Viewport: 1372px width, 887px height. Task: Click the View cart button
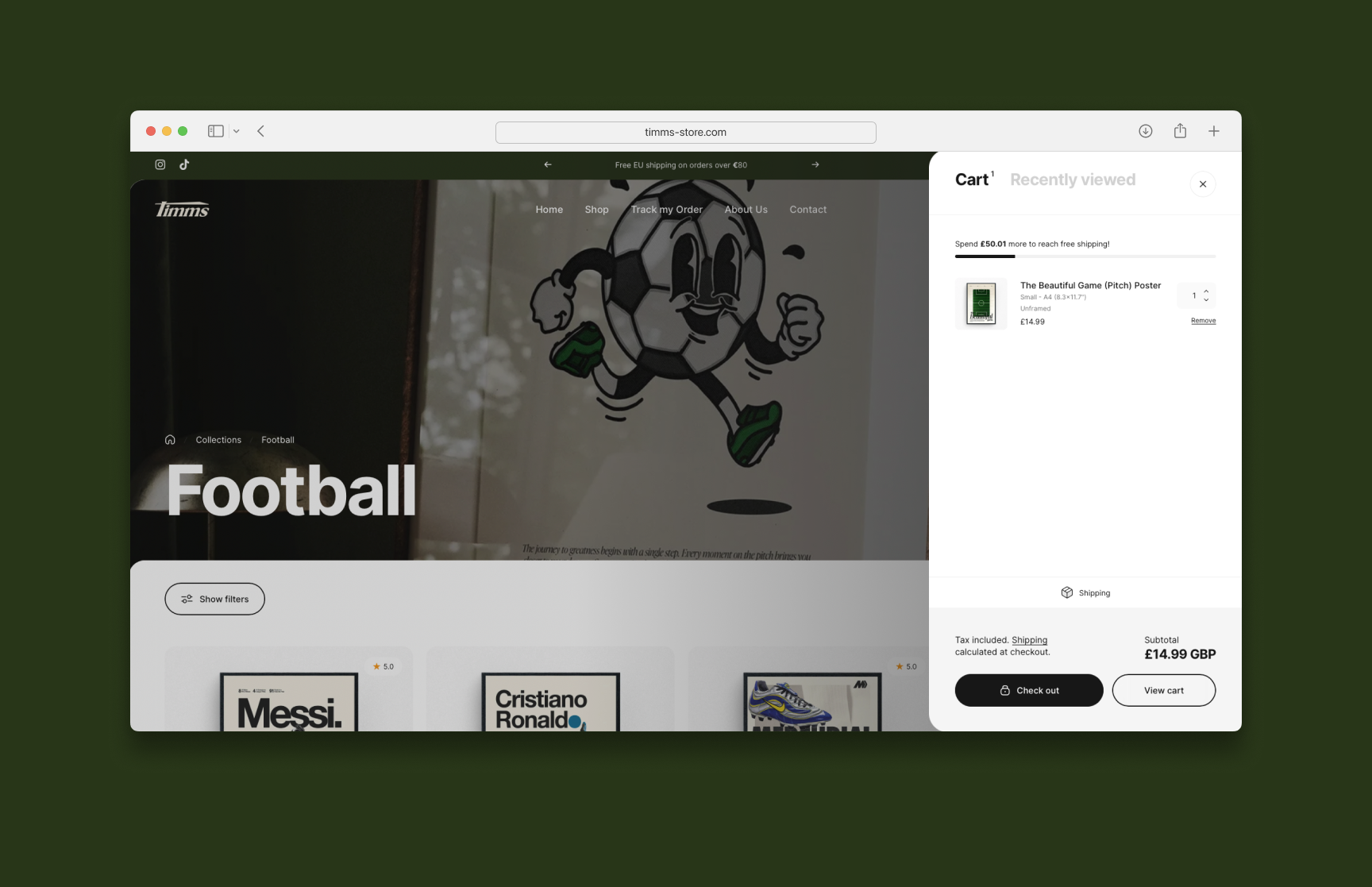(1164, 690)
